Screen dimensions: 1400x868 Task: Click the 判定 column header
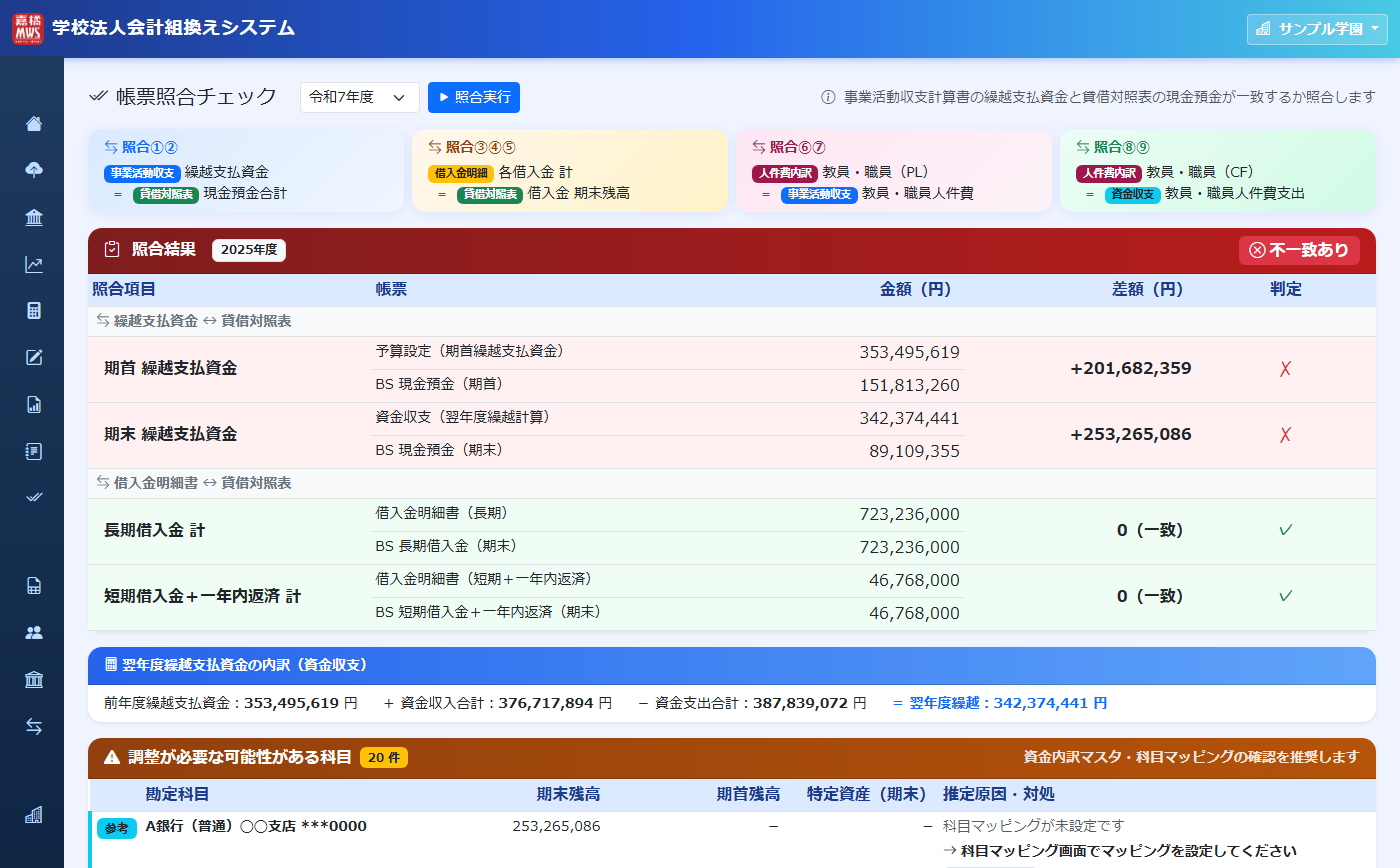(x=1286, y=290)
